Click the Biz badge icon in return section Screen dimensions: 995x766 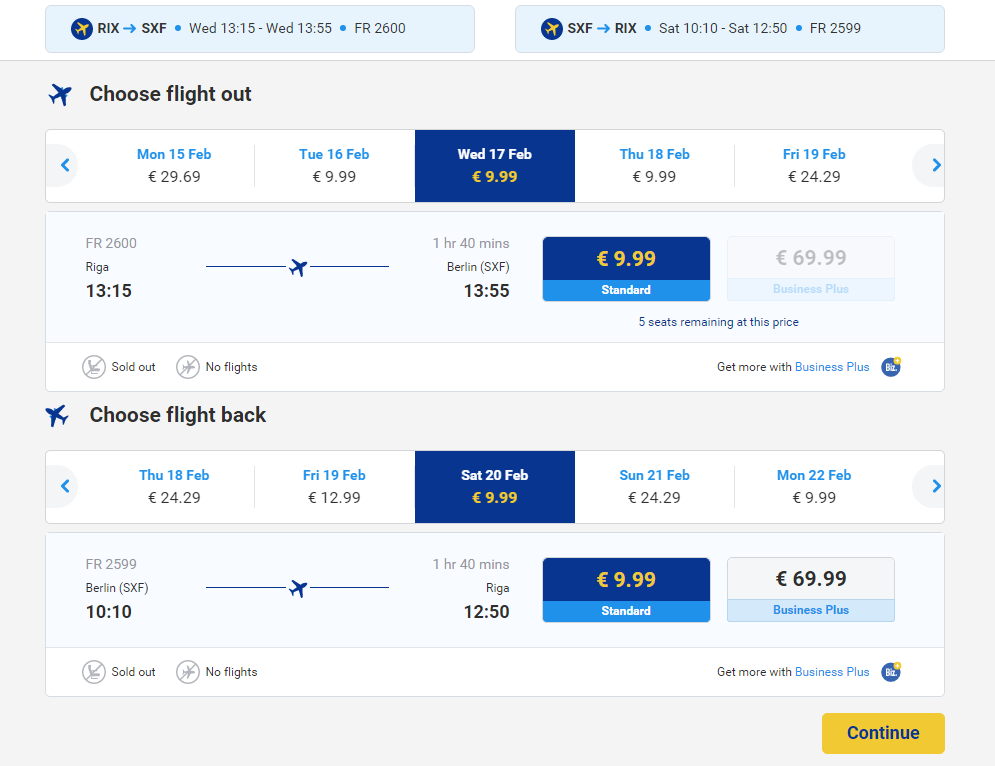(x=891, y=671)
